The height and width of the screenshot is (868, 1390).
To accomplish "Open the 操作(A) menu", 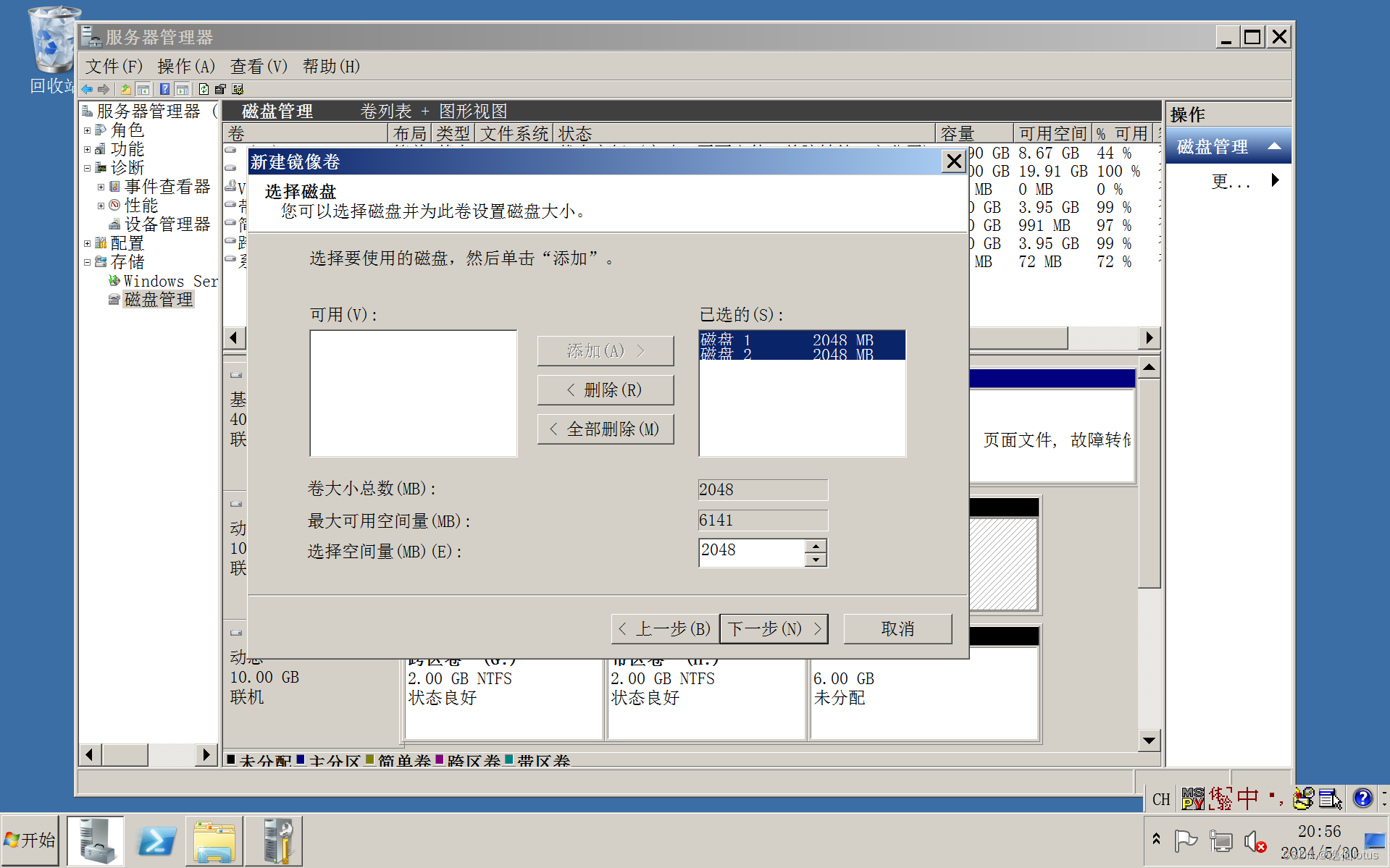I will coord(187,67).
